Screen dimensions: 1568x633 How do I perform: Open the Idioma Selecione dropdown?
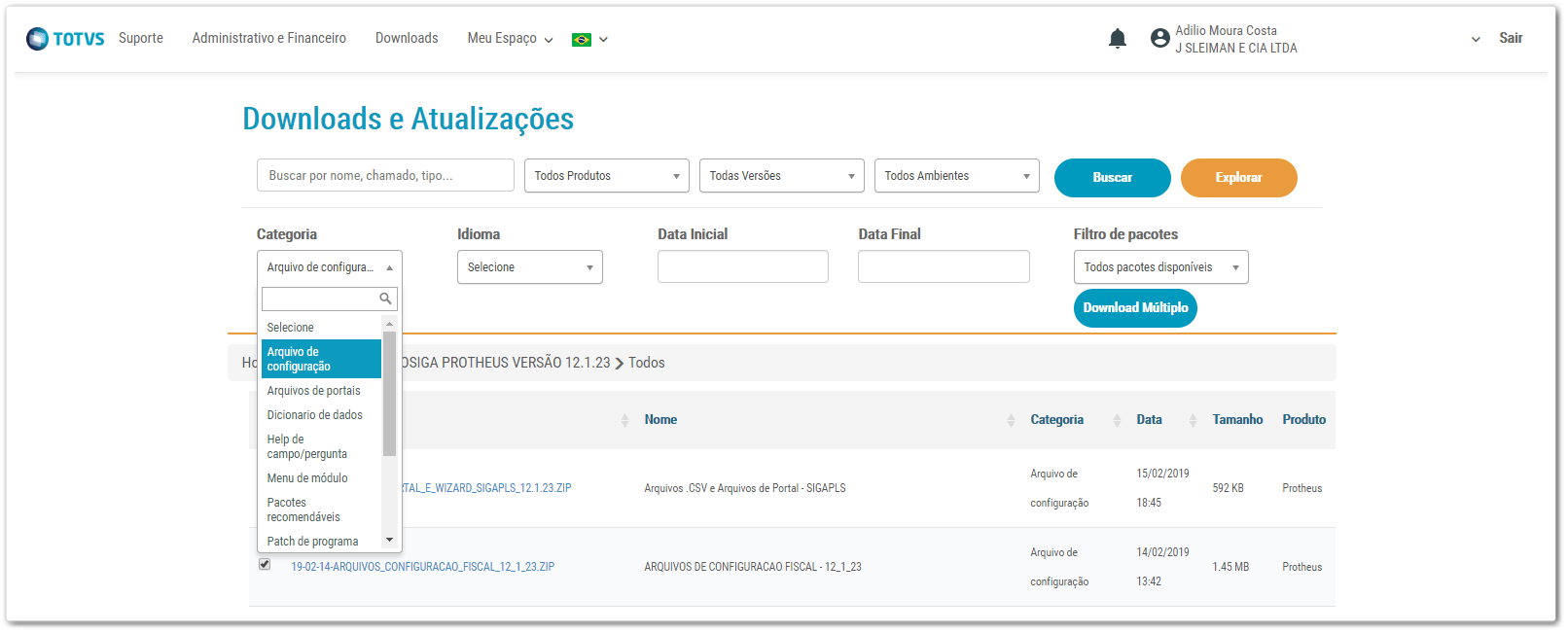[530, 267]
